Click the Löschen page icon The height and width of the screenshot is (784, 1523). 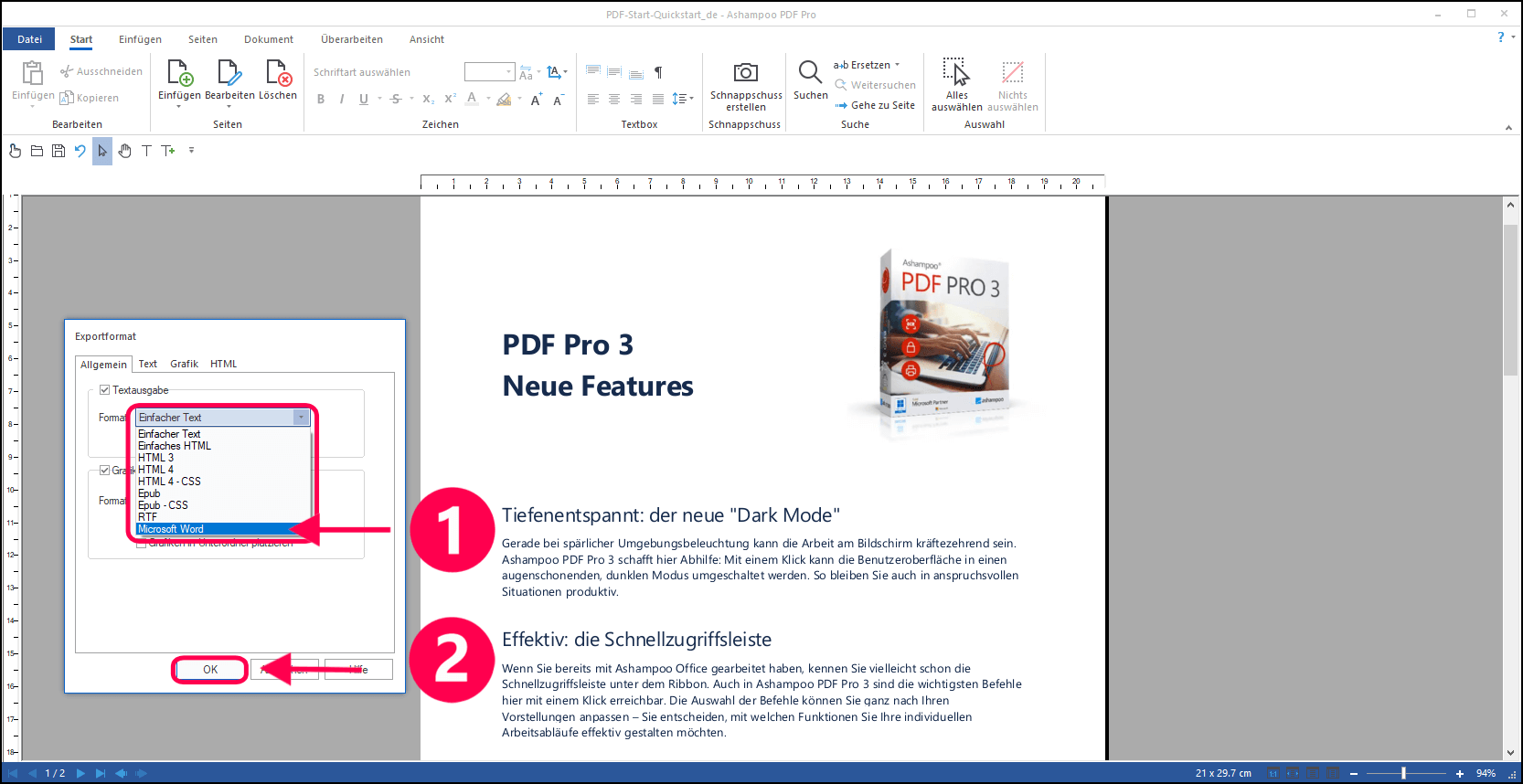pos(278,72)
